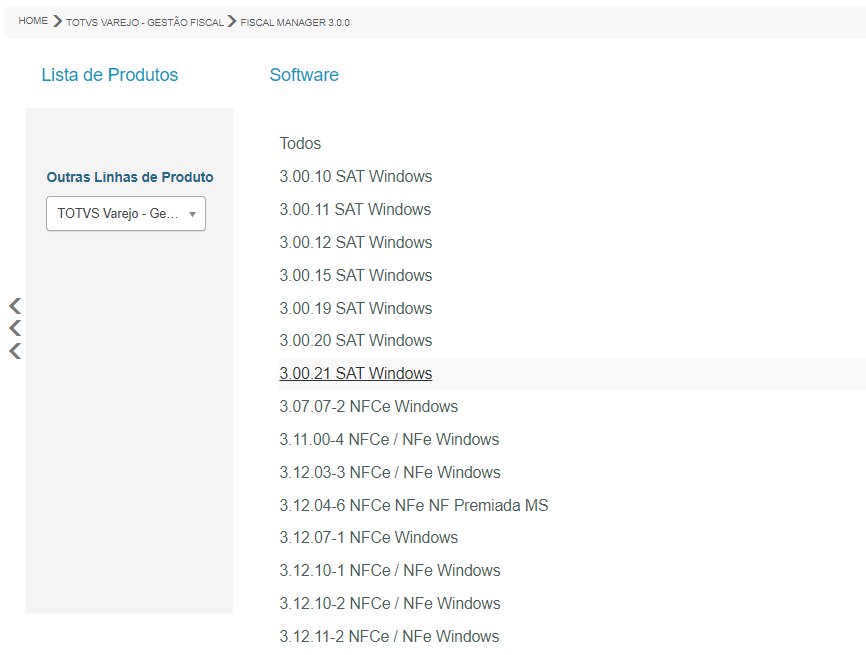Choose 3.00.15 SAT Windows
The width and height of the screenshot is (866, 655).
tap(356, 276)
